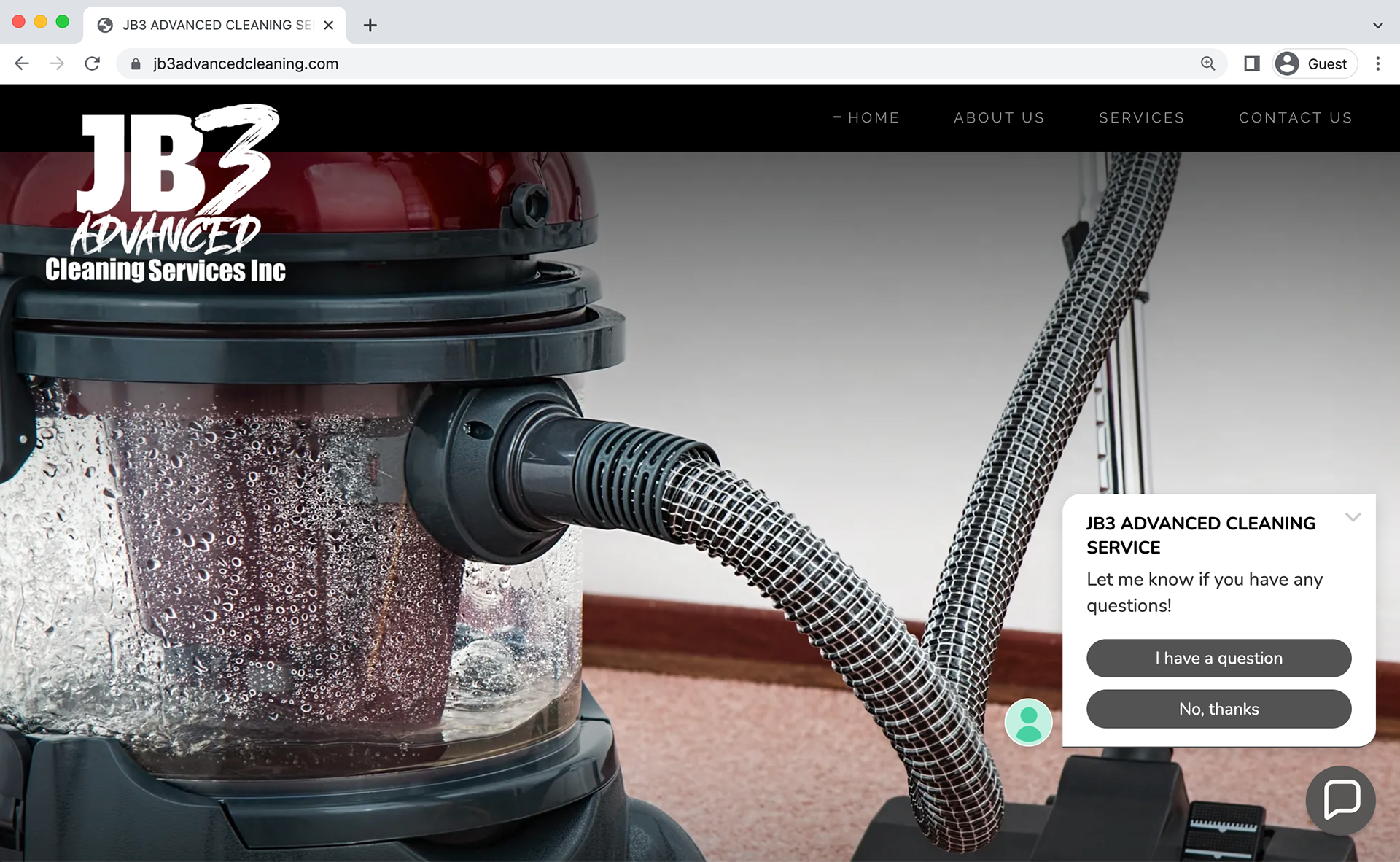Screen dimensions: 1400x862
Task: Open the side panel icon
Action: point(1252,63)
